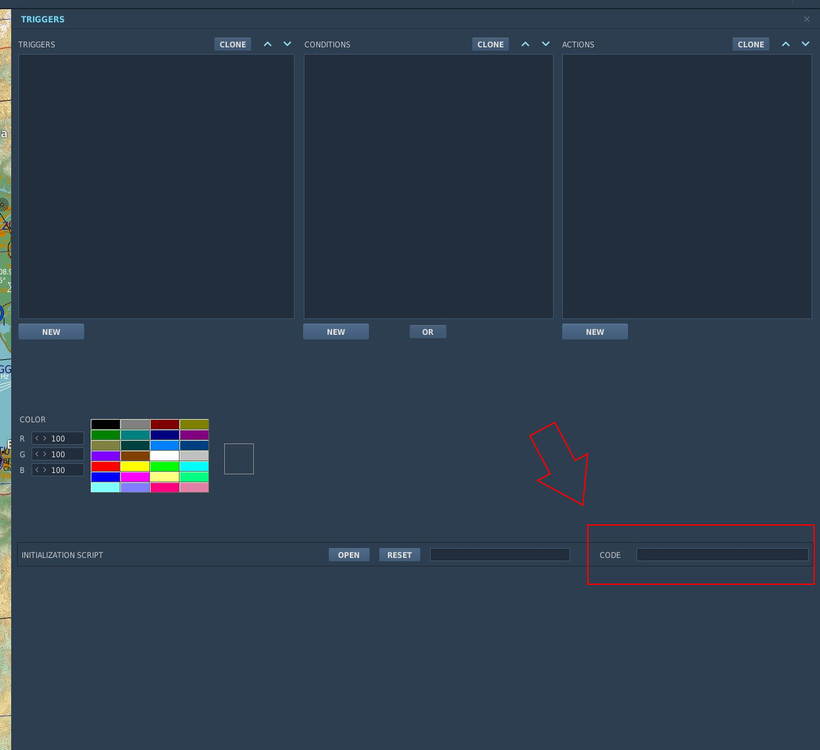Add a new action with NEW
Screen dimensions: 820x750
[x=595, y=332]
